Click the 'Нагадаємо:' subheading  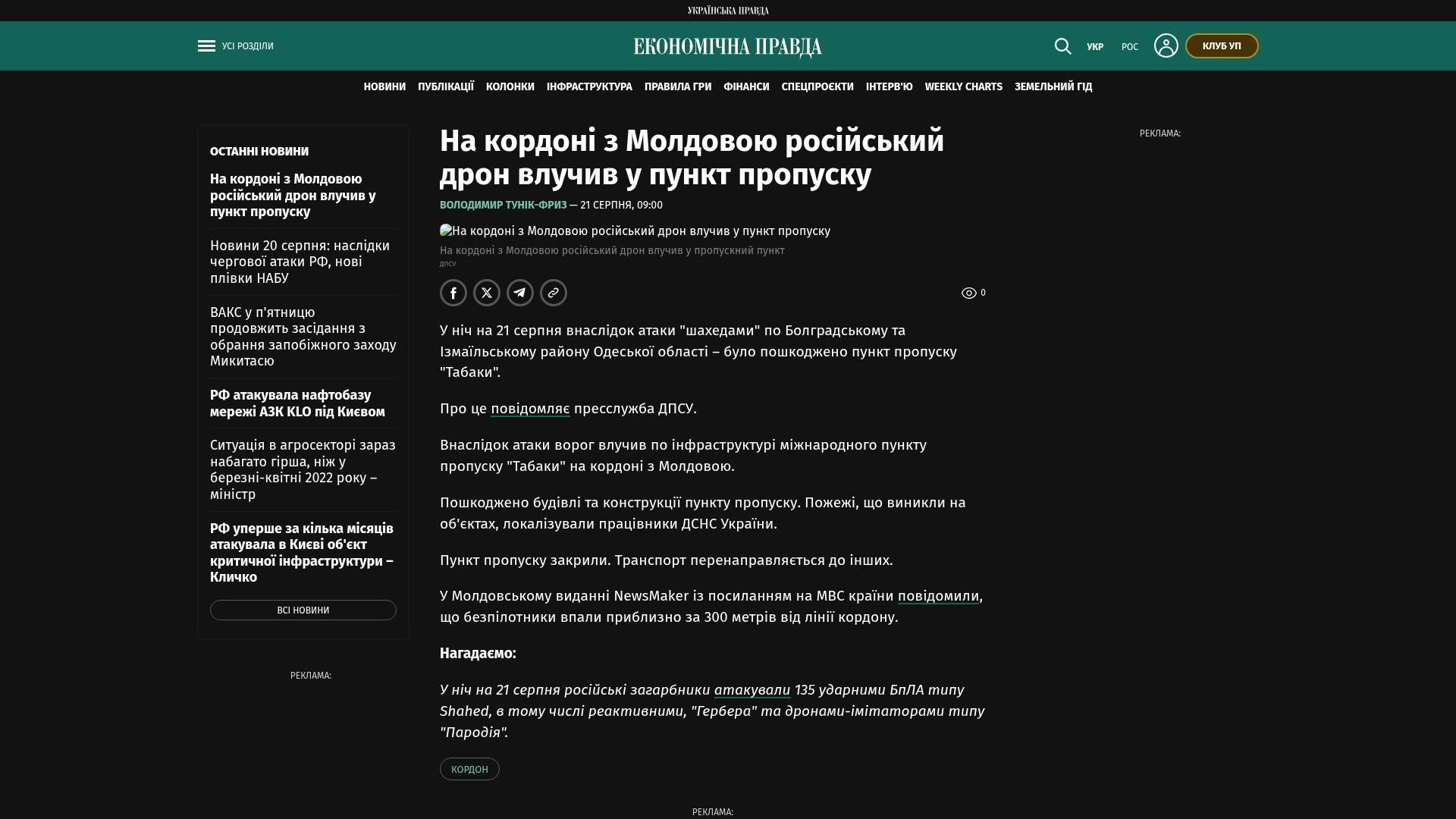click(478, 654)
